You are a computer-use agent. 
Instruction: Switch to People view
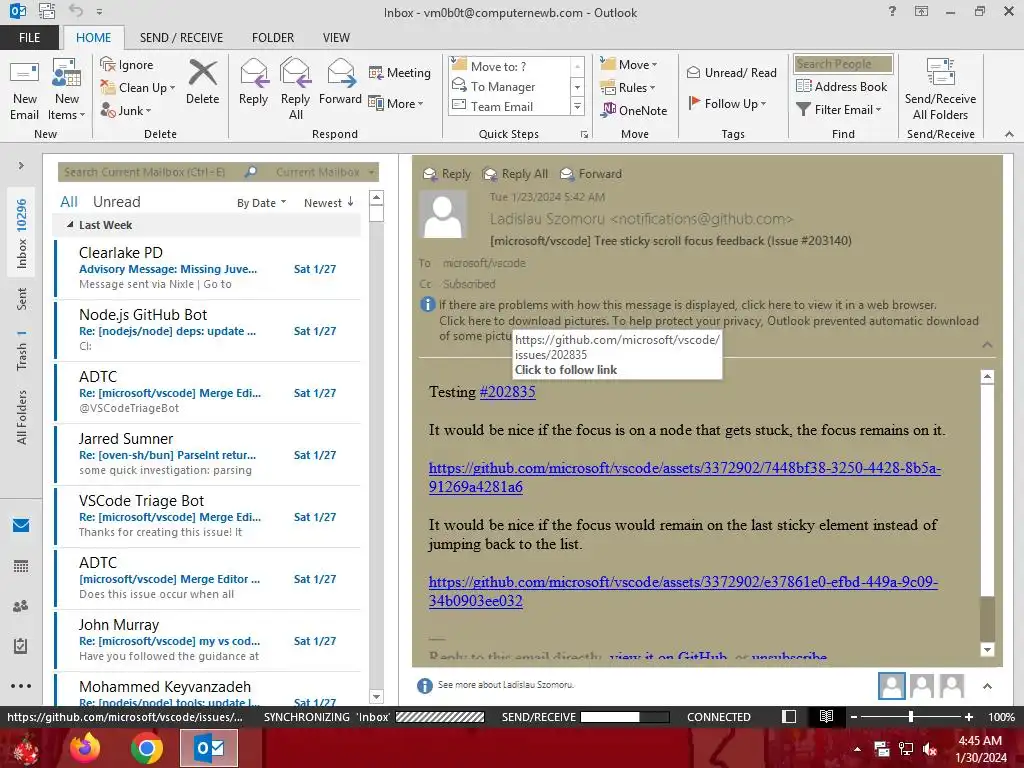click(x=21, y=606)
